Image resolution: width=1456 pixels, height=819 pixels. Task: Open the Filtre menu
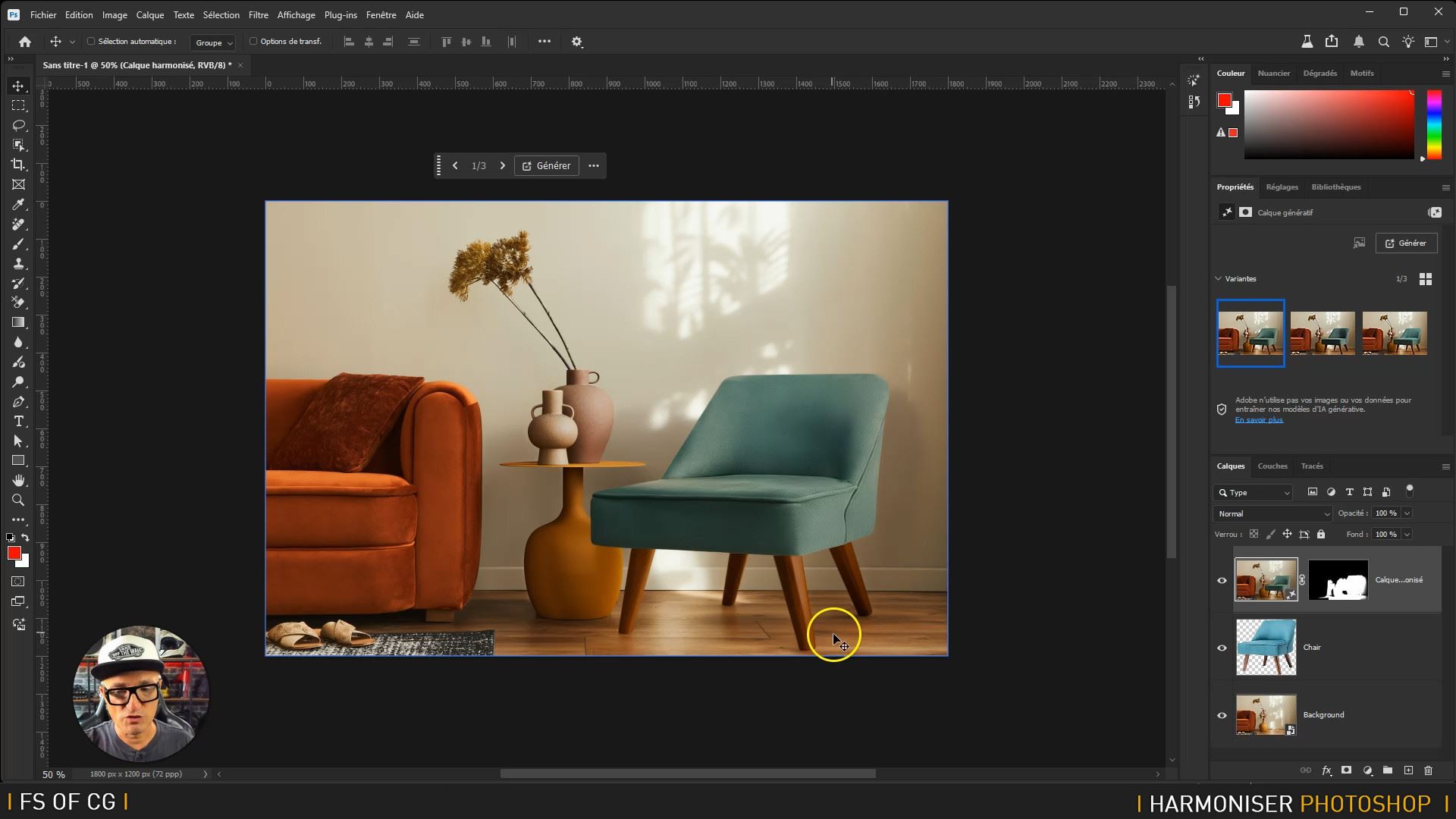tap(258, 14)
